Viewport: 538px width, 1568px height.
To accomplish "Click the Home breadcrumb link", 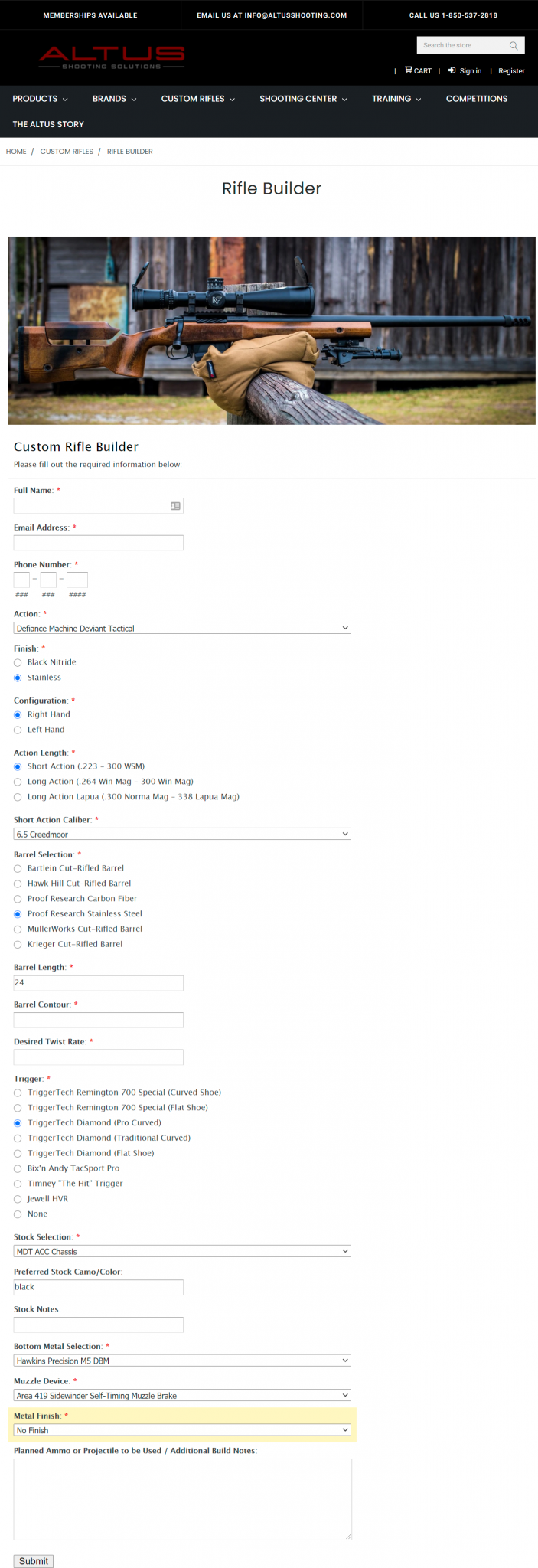I will coord(16,152).
